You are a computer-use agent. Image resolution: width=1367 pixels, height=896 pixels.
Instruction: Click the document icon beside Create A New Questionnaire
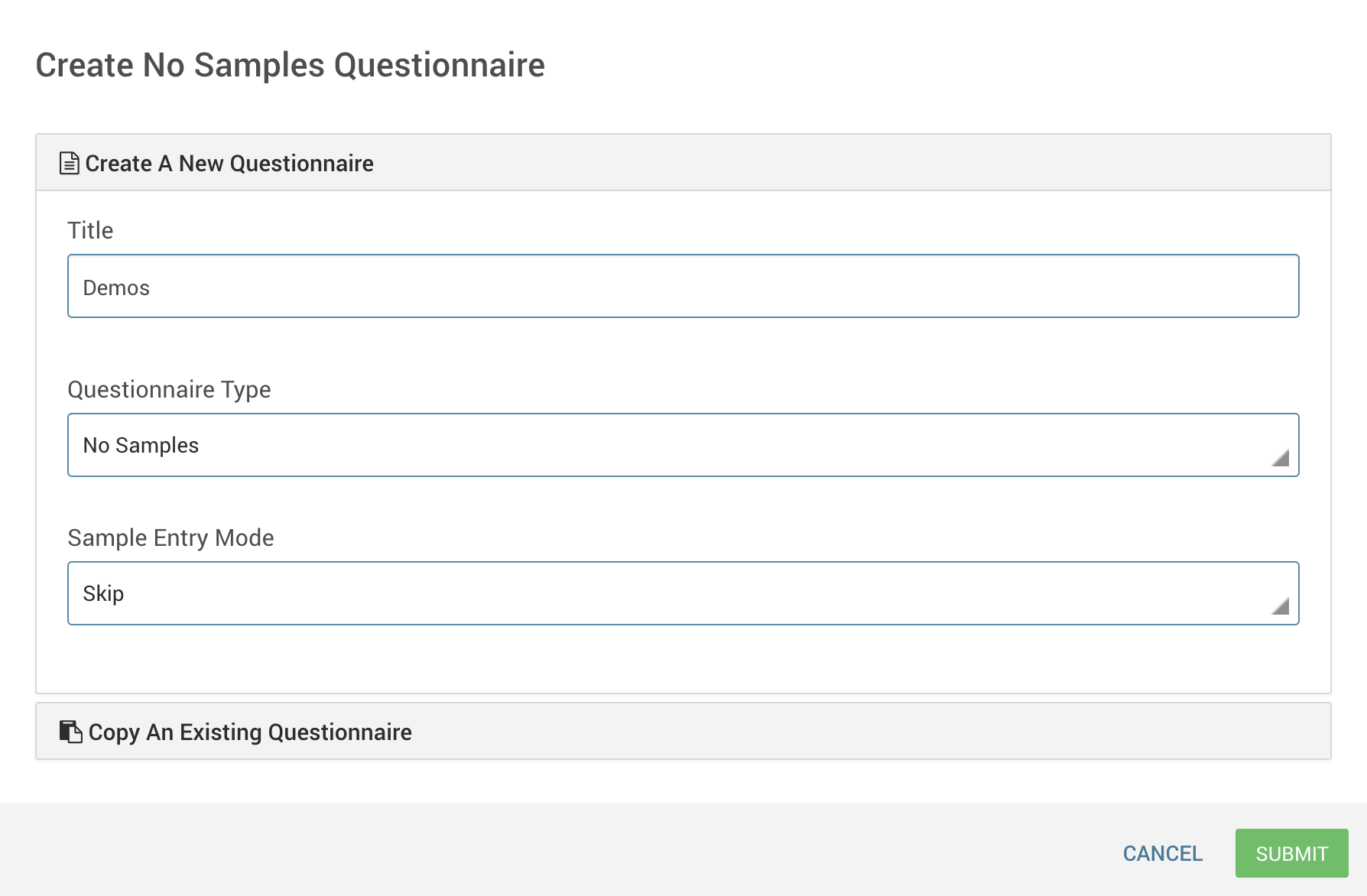tap(69, 164)
